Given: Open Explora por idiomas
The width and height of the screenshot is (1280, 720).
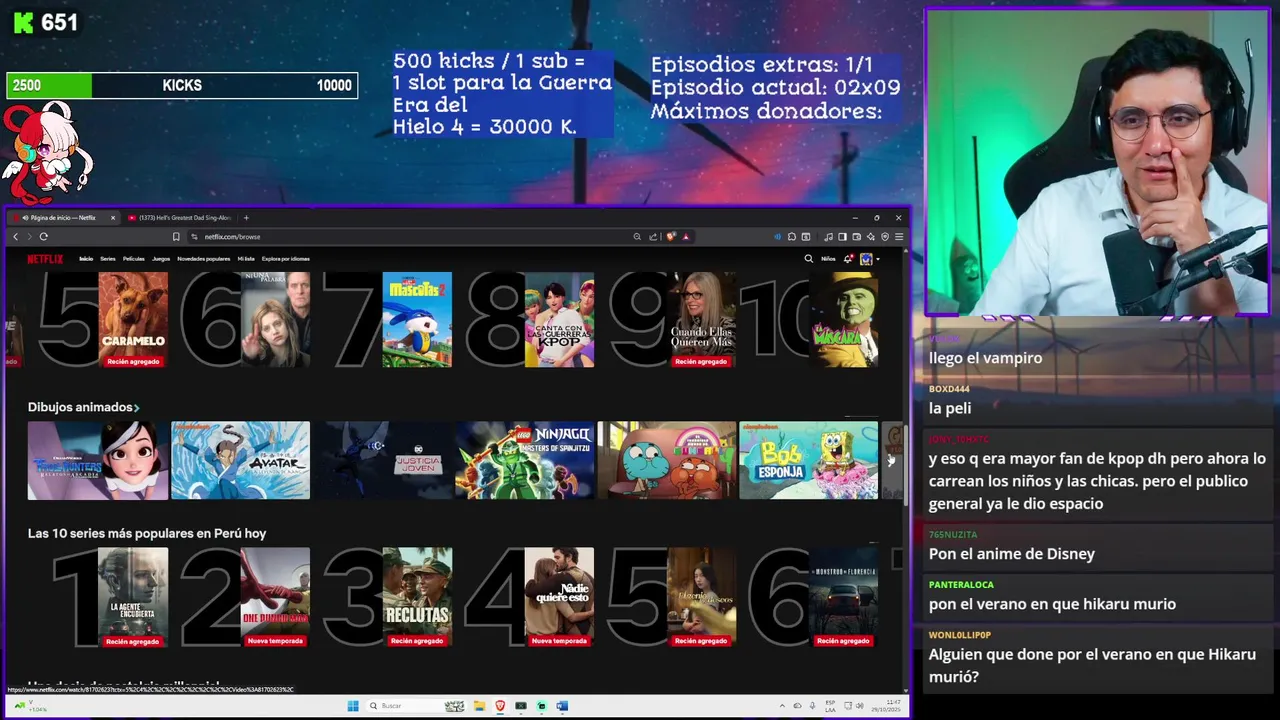Looking at the screenshot, I should (x=286, y=259).
